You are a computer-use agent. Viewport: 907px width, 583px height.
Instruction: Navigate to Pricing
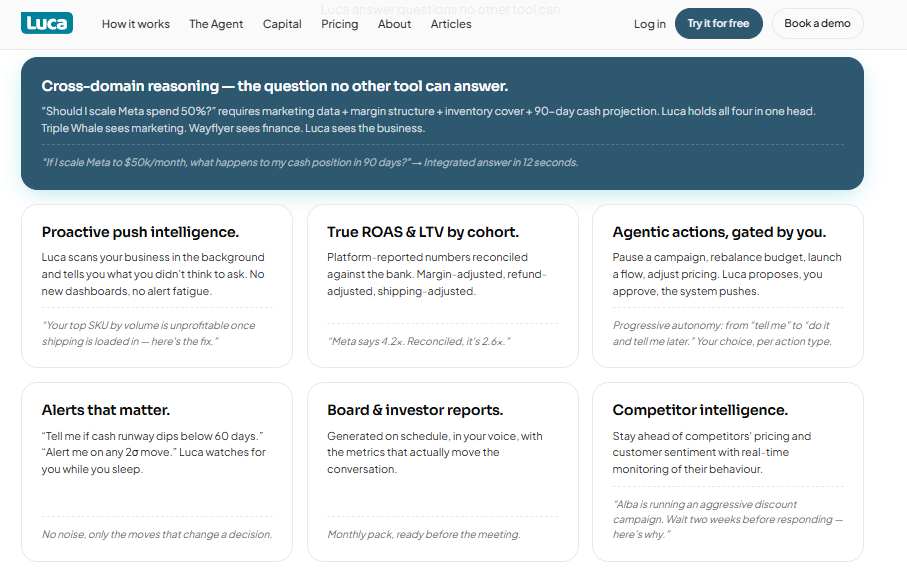[340, 24]
